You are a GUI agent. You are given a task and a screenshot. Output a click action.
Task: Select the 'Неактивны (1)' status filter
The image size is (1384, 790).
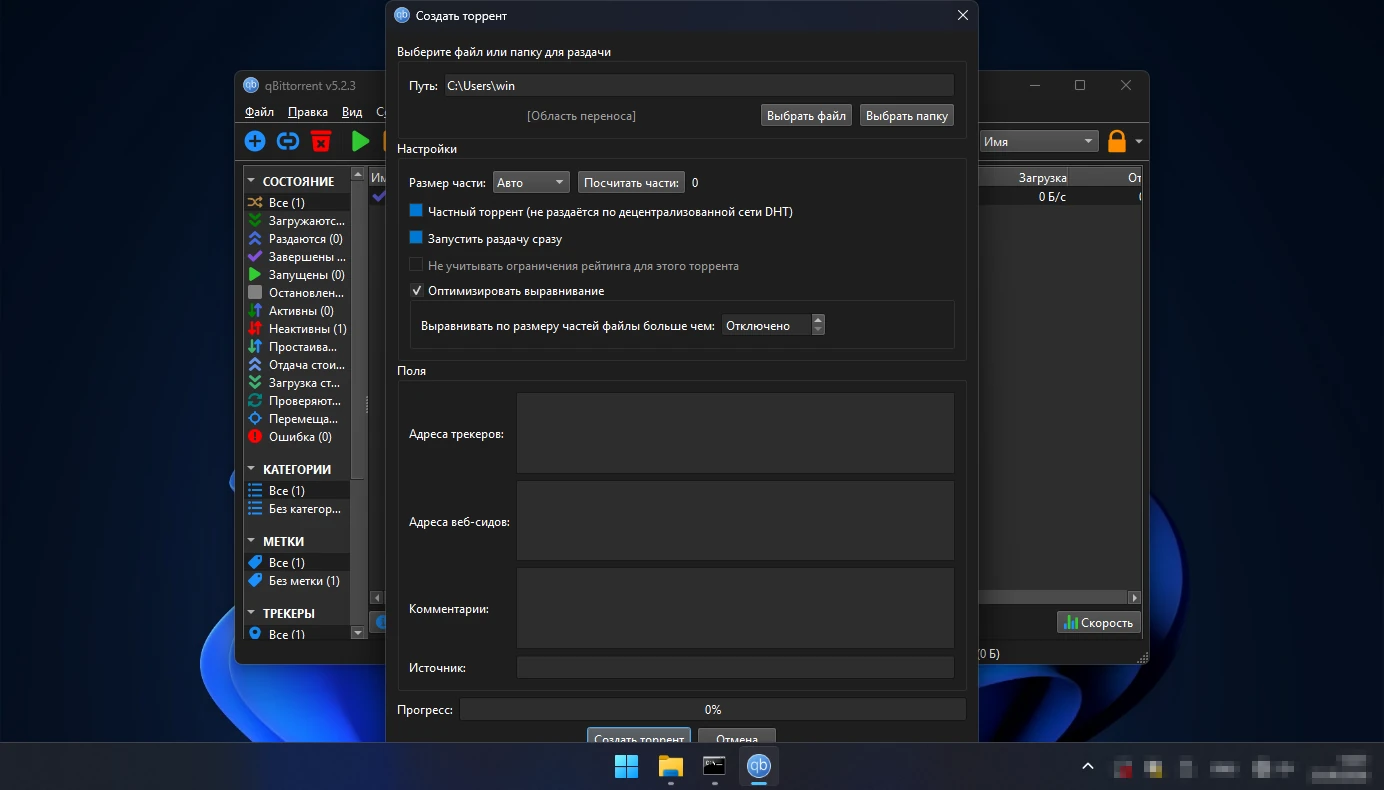pyautogui.click(x=297, y=329)
